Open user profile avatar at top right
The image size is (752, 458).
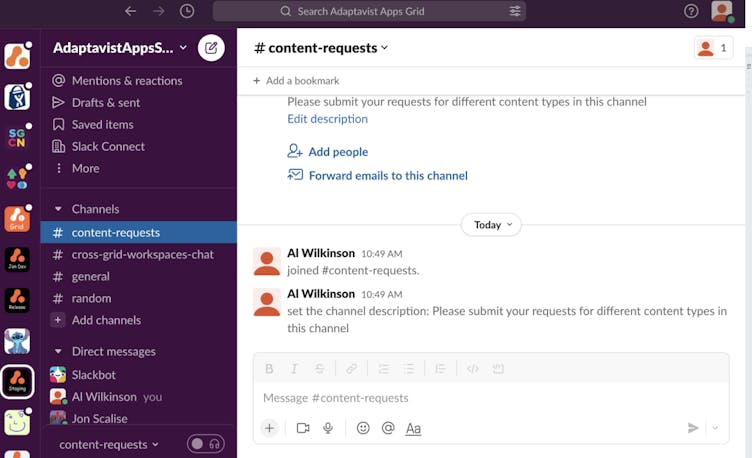pyautogui.click(x=722, y=11)
